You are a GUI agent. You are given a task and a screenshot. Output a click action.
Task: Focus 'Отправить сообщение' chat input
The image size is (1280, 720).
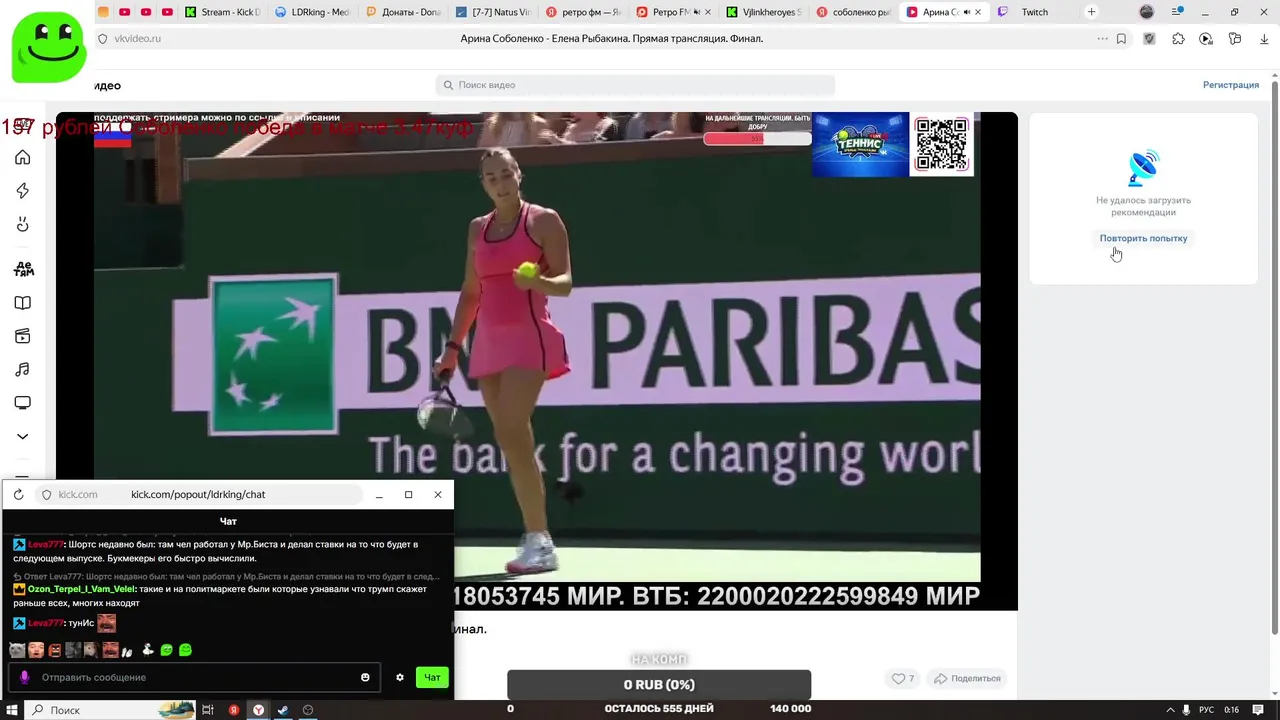[x=195, y=677]
